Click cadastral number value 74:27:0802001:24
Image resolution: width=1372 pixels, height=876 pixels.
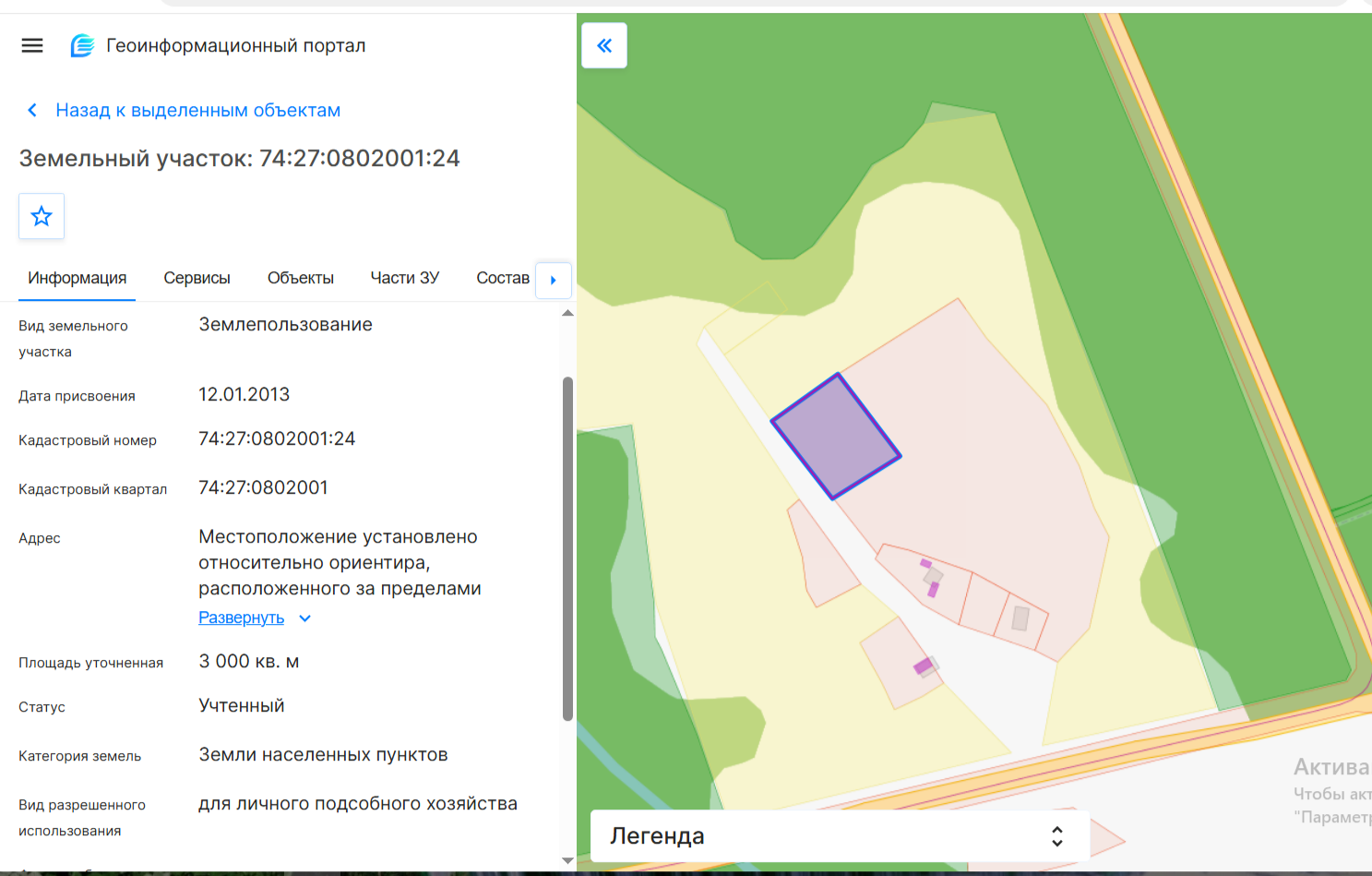277,438
